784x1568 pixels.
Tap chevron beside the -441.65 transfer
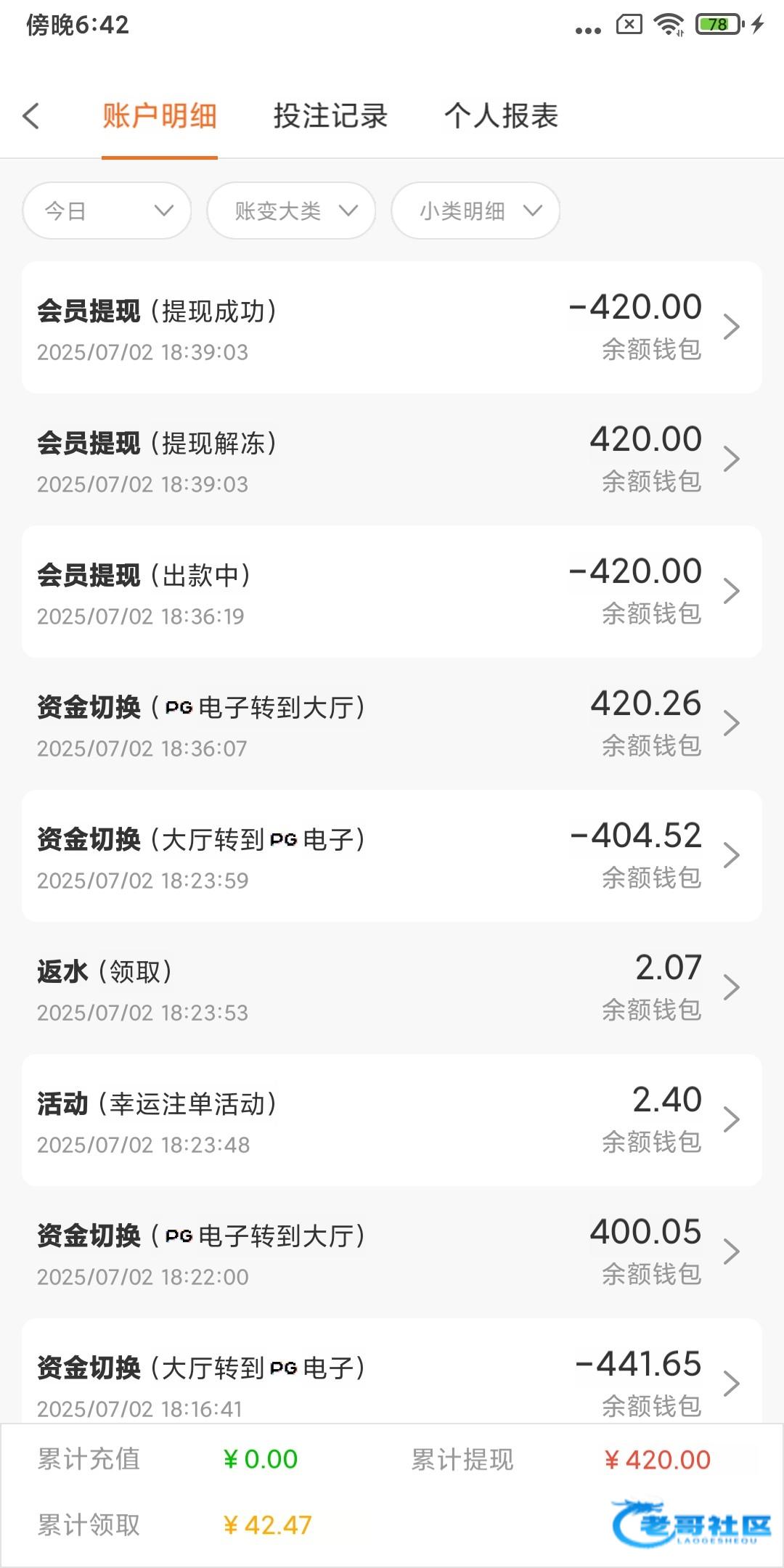(731, 1384)
